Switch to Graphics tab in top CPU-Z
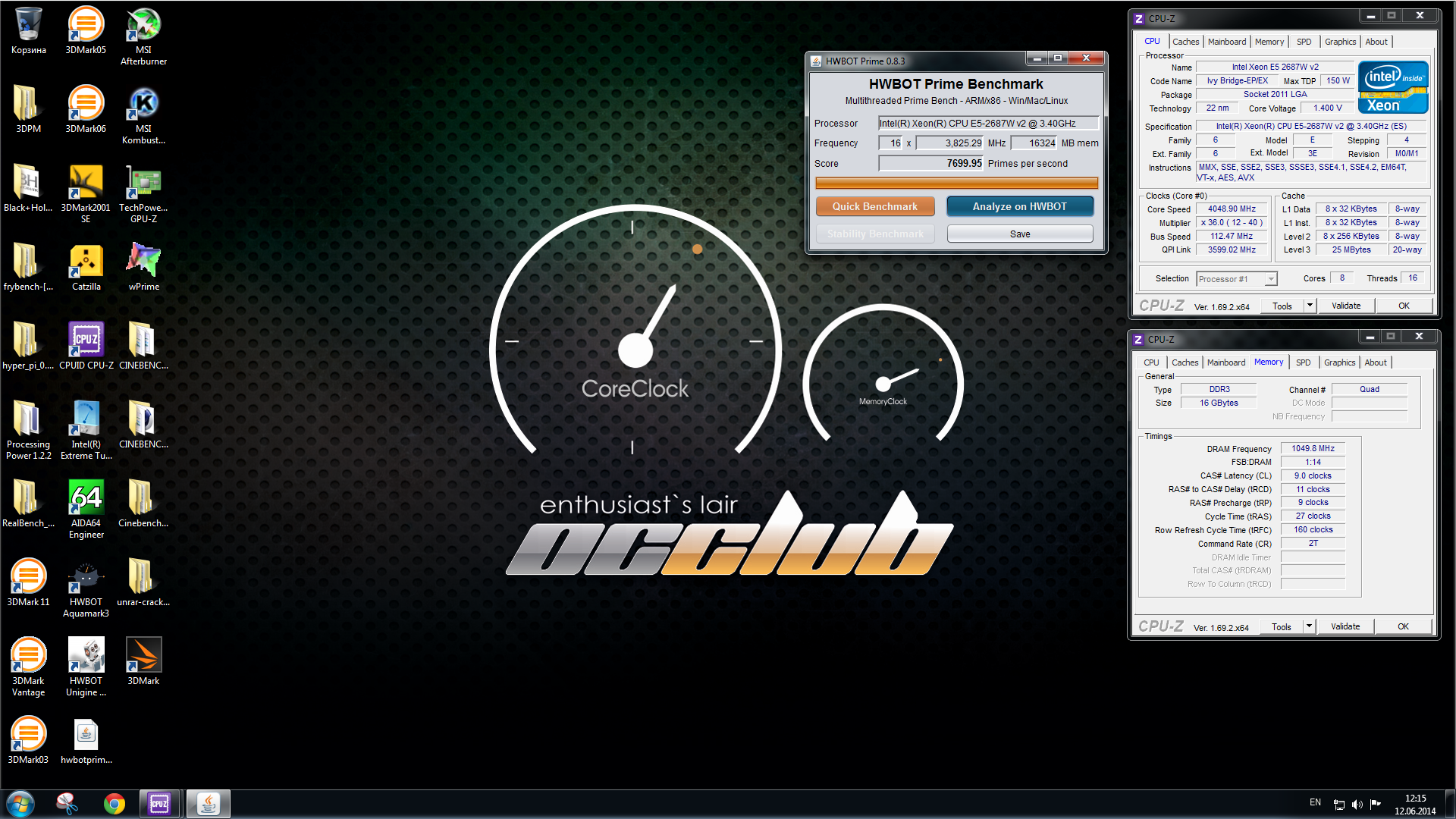Viewport: 1456px width, 819px height. click(x=1340, y=42)
